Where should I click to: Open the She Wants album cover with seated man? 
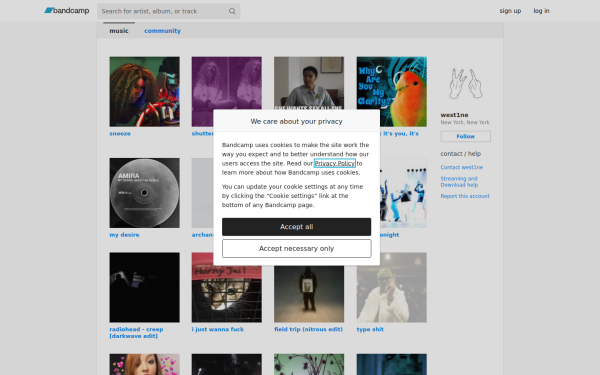(309, 83)
